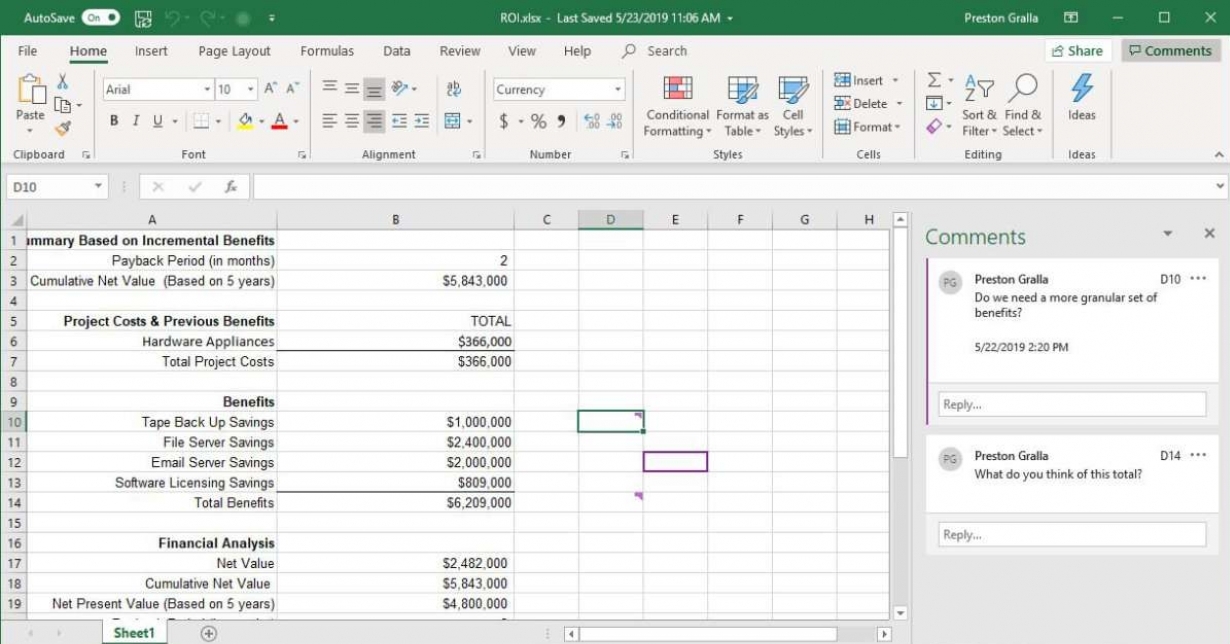The height and width of the screenshot is (644, 1230).
Task: Click the Reply field under D10 comment
Action: pyautogui.click(x=1071, y=405)
